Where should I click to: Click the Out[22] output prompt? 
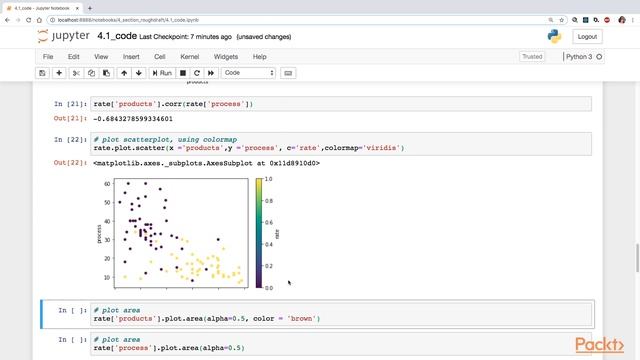pos(70,163)
